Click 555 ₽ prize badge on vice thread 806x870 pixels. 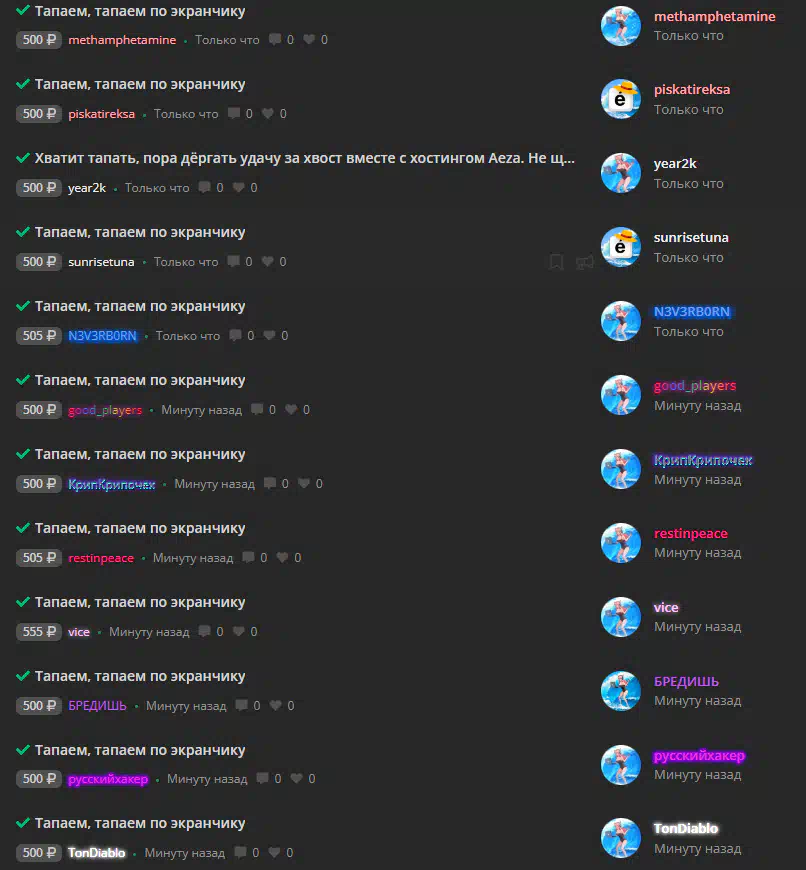39,631
